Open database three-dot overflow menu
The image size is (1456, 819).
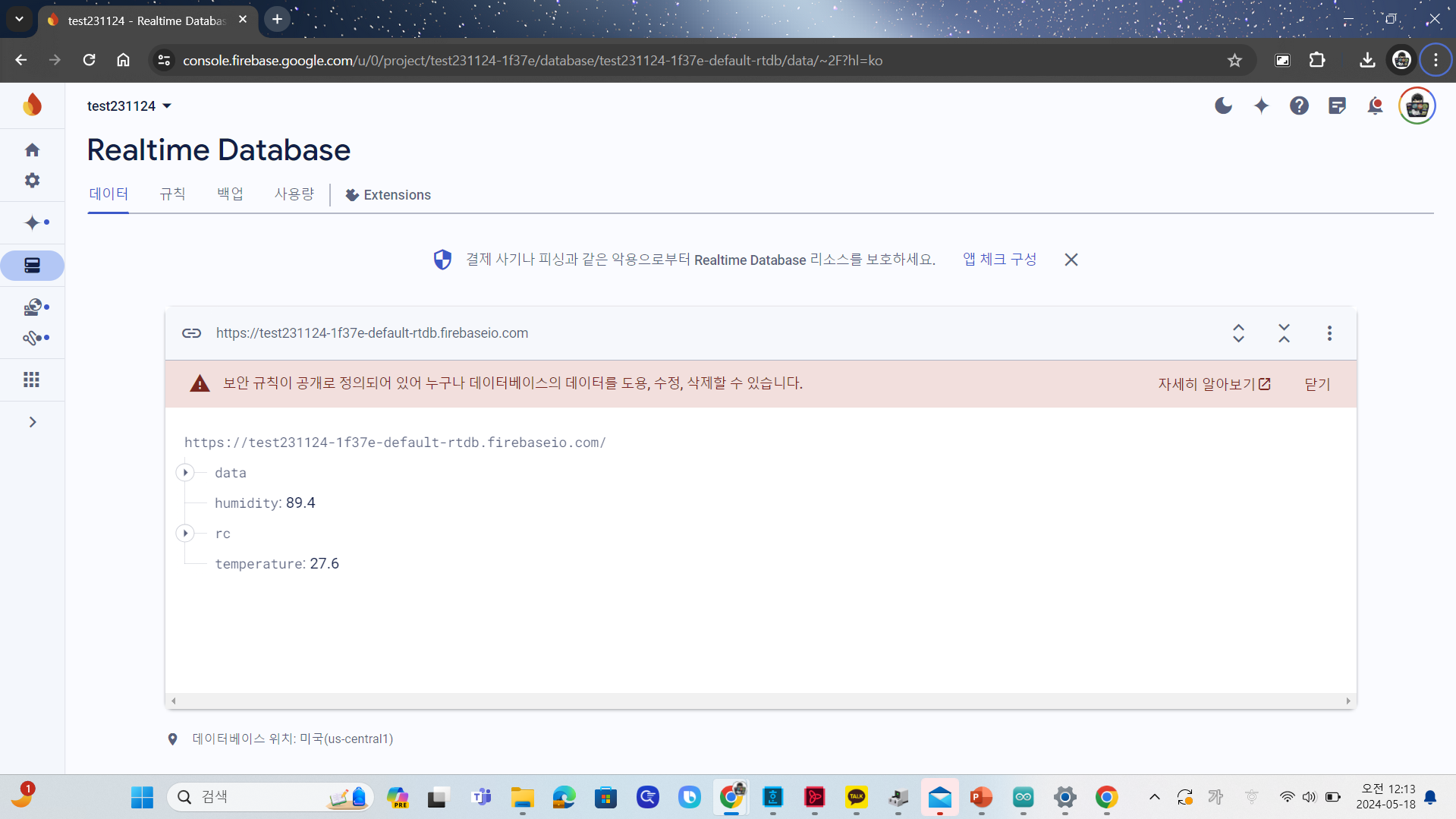1329,333
